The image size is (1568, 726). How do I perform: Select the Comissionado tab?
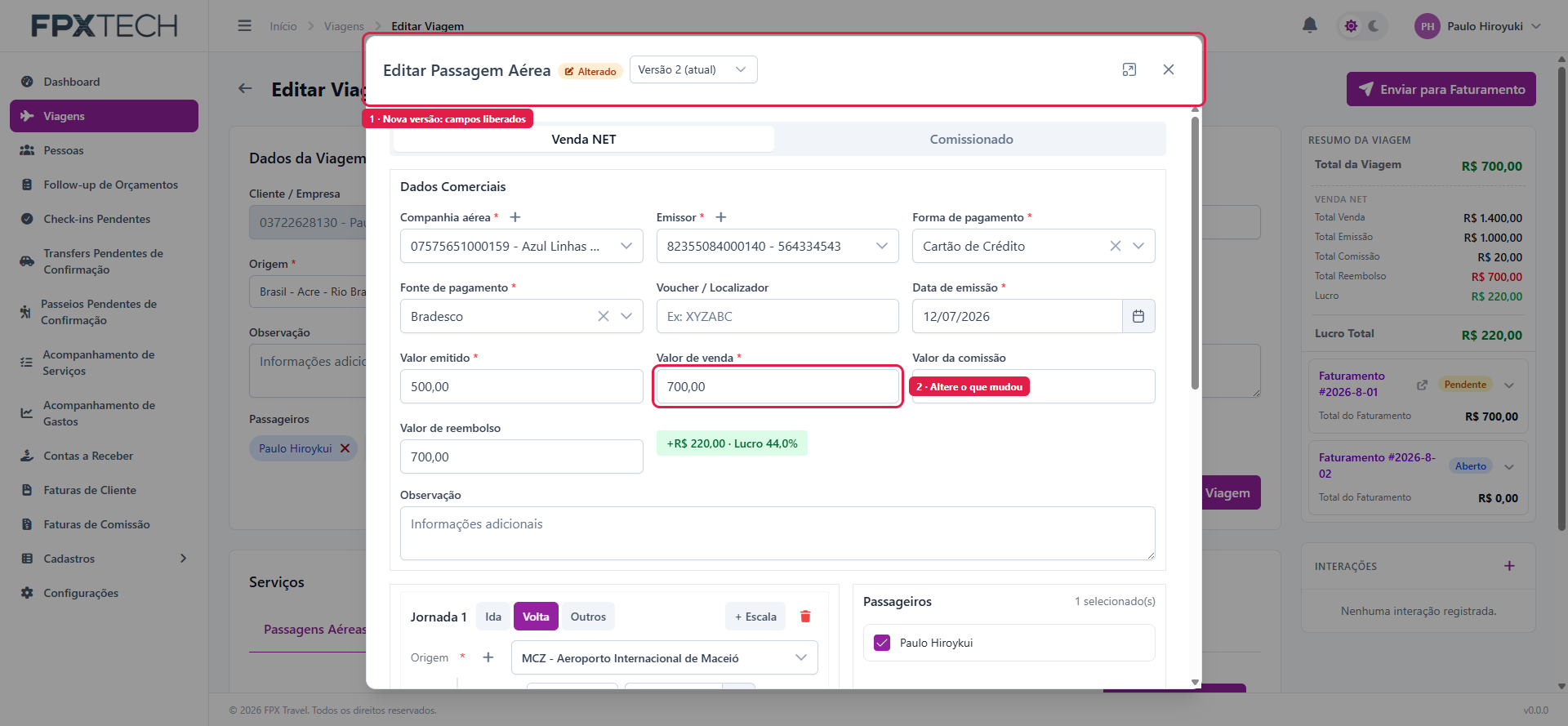coord(971,139)
